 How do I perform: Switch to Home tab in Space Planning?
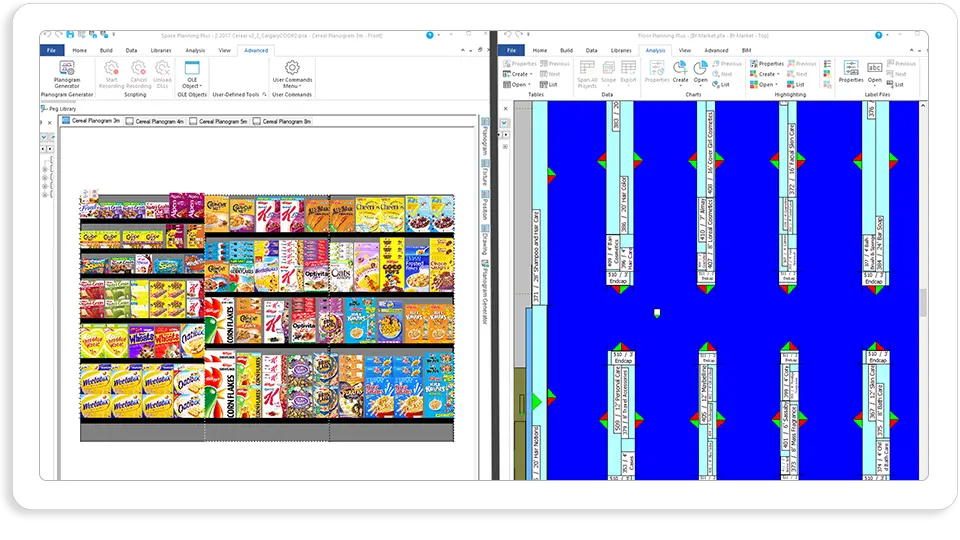coord(80,50)
